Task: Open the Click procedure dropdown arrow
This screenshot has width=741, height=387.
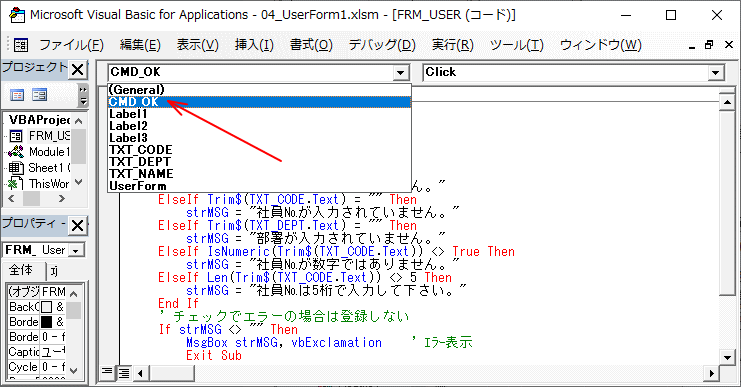Action: click(715, 73)
